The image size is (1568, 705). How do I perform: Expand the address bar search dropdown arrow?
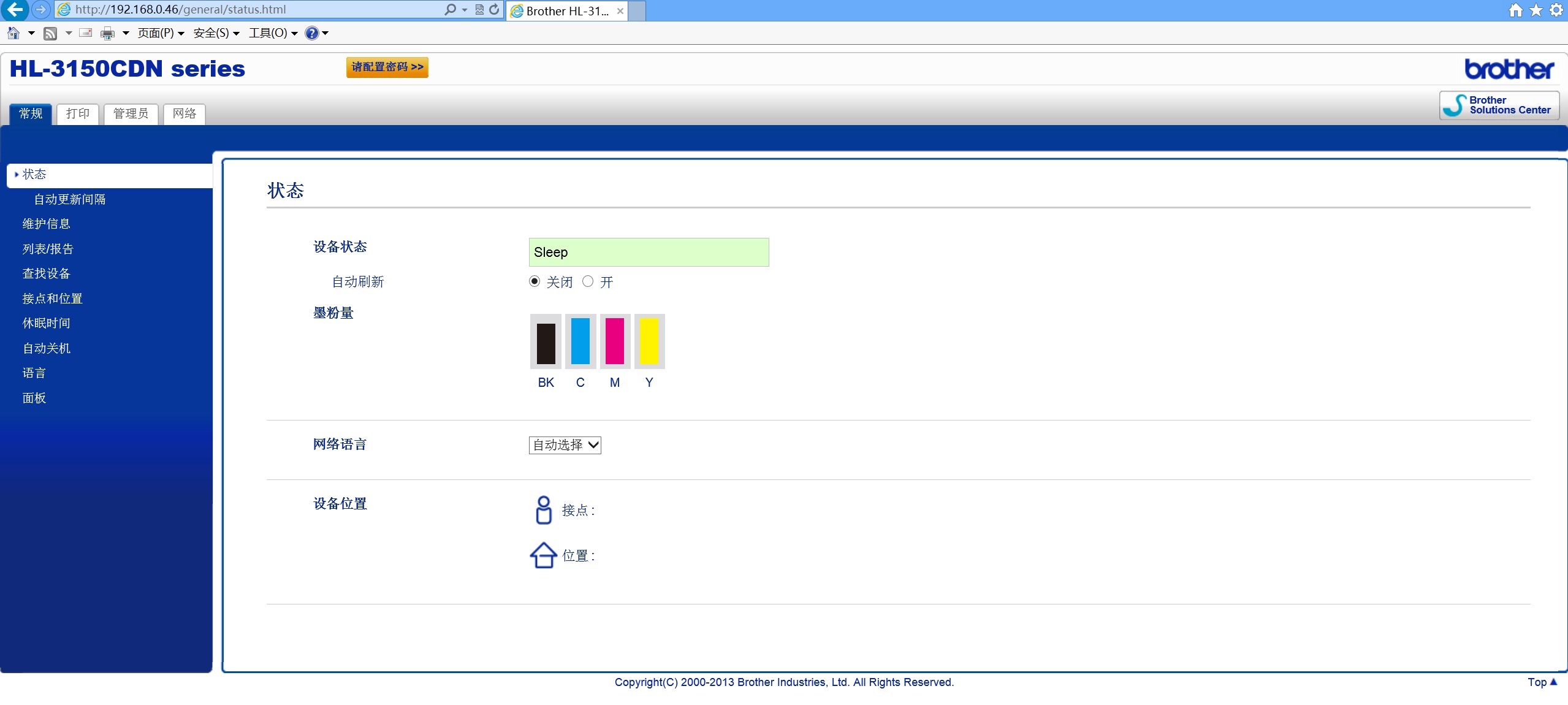(464, 10)
